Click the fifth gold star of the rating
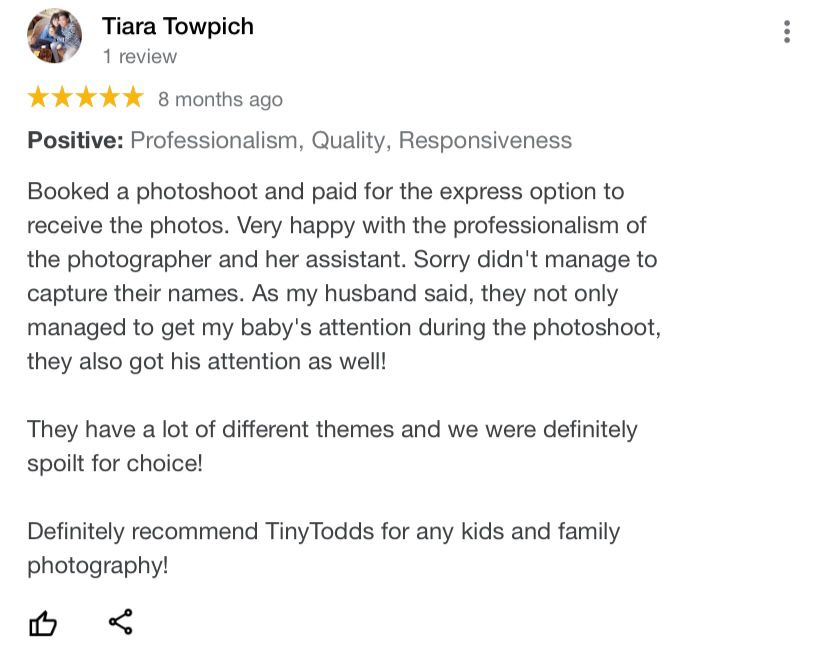Viewport: 828px width, 669px height. (x=133, y=98)
